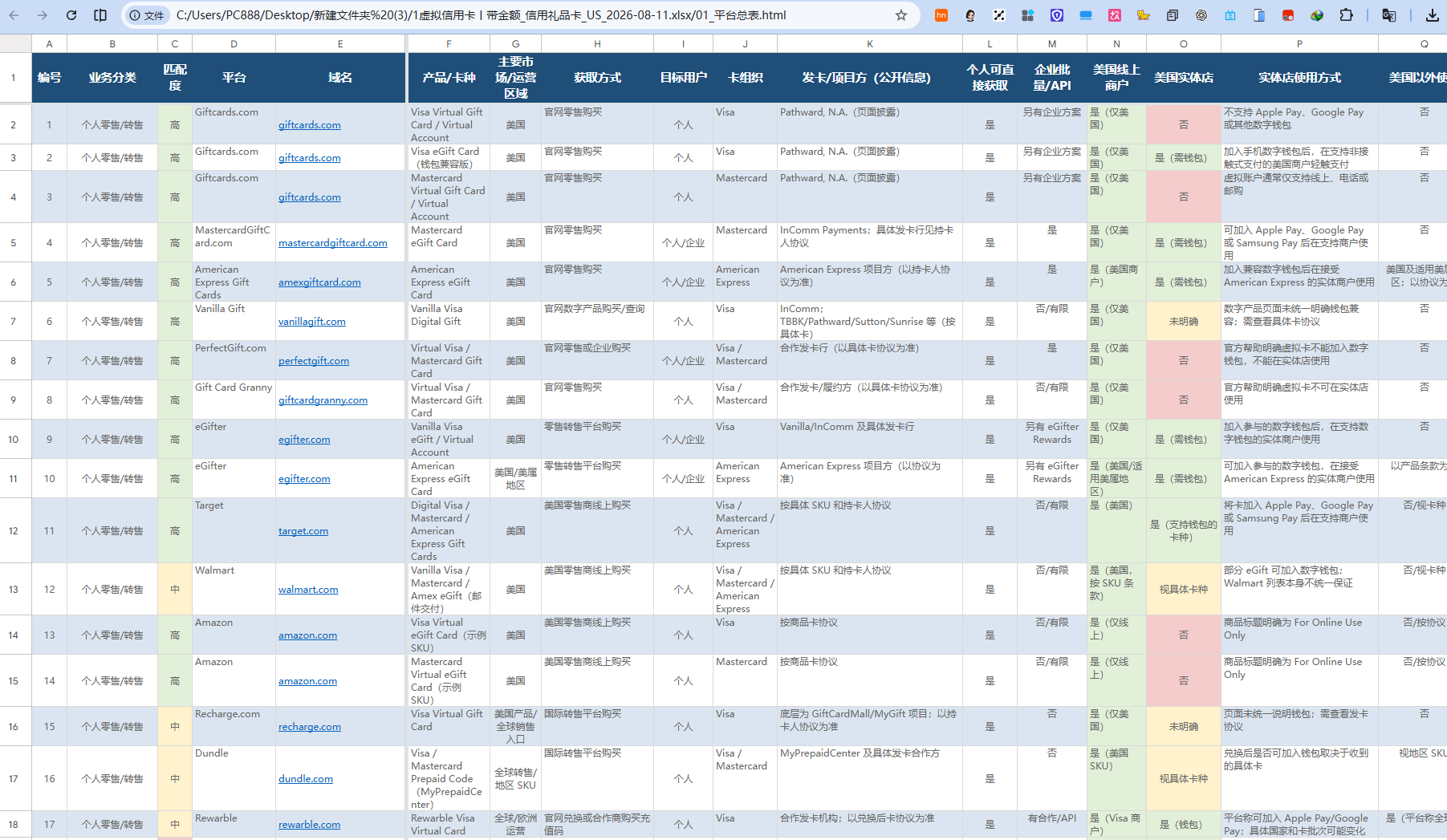Reload the page with the refresh icon
This screenshot has width=1447, height=840.
click(71, 15)
